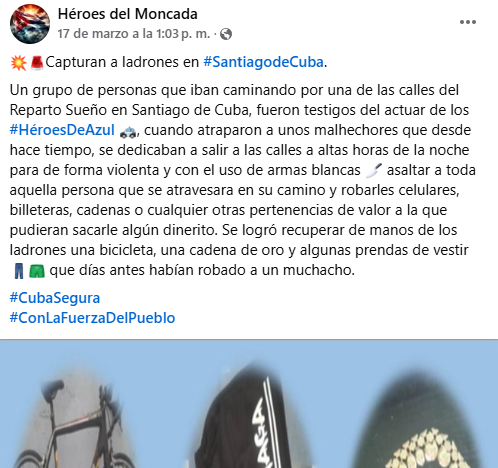
Task: Click the green shorts emoji
Action: [37, 271]
